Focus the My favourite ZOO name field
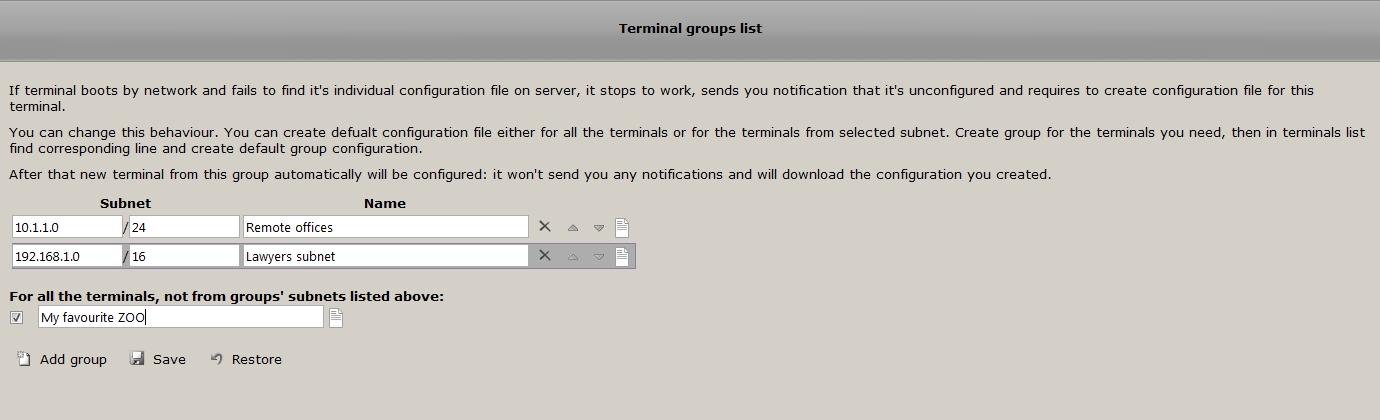Screen dimensions: 1380x420 tap(180, 318)
